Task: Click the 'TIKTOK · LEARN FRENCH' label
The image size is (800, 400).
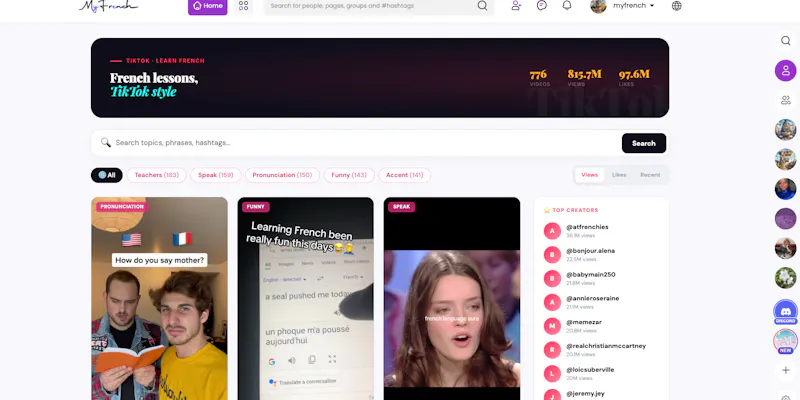Action: click(165, 61)
